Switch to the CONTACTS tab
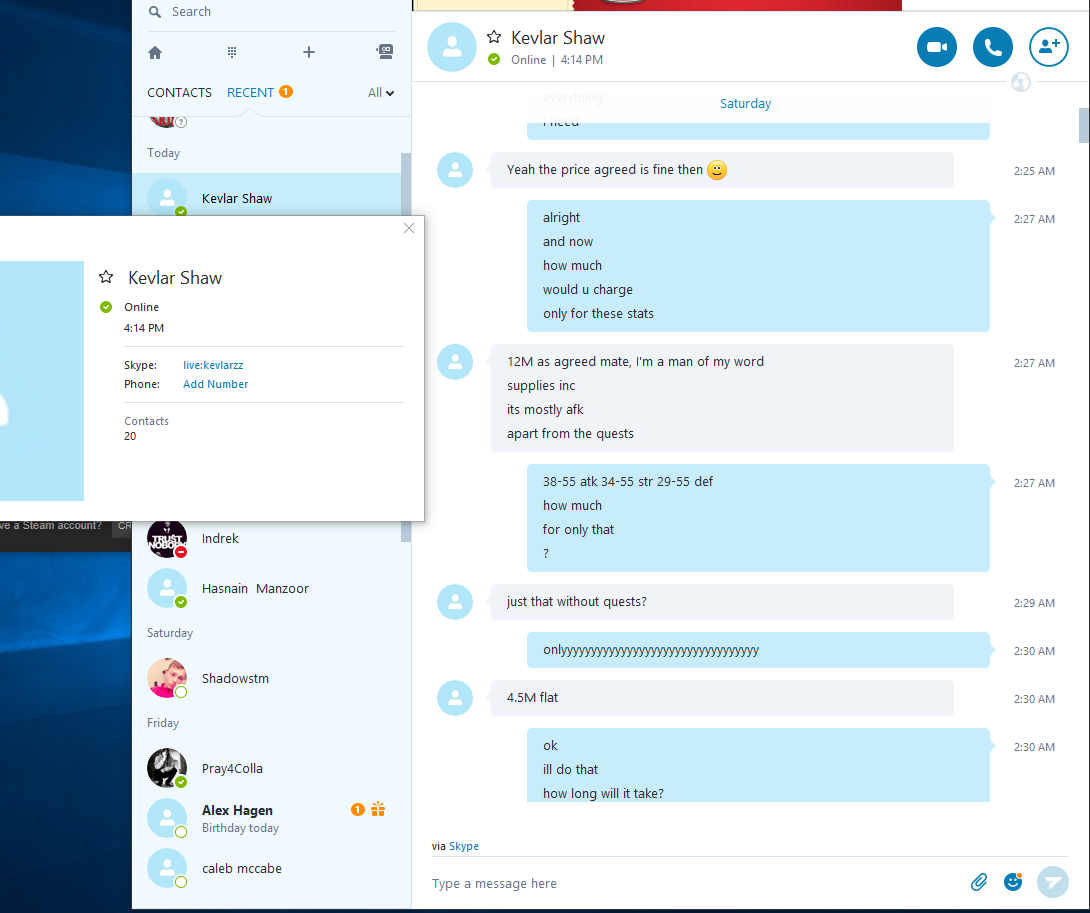 click(x=179, y=92)
